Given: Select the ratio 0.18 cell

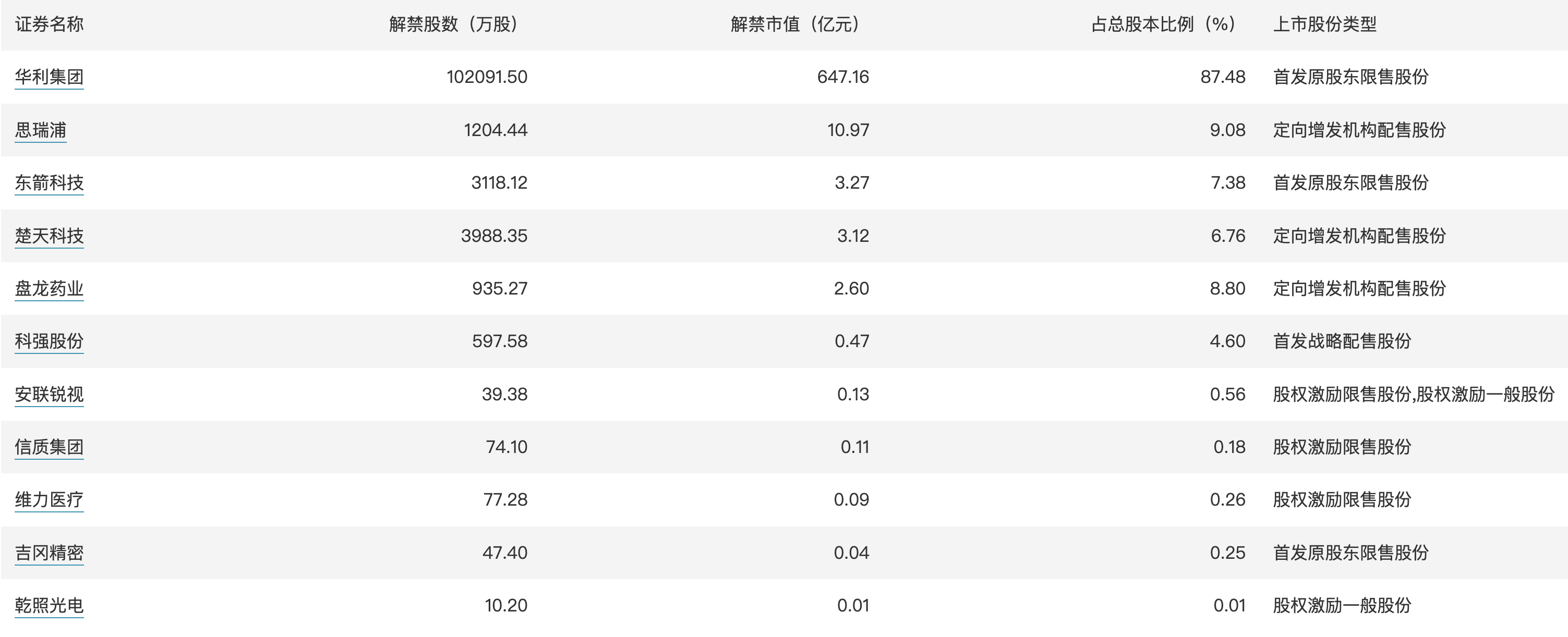Looking at the screenshot, I should tap(1229, 447).
